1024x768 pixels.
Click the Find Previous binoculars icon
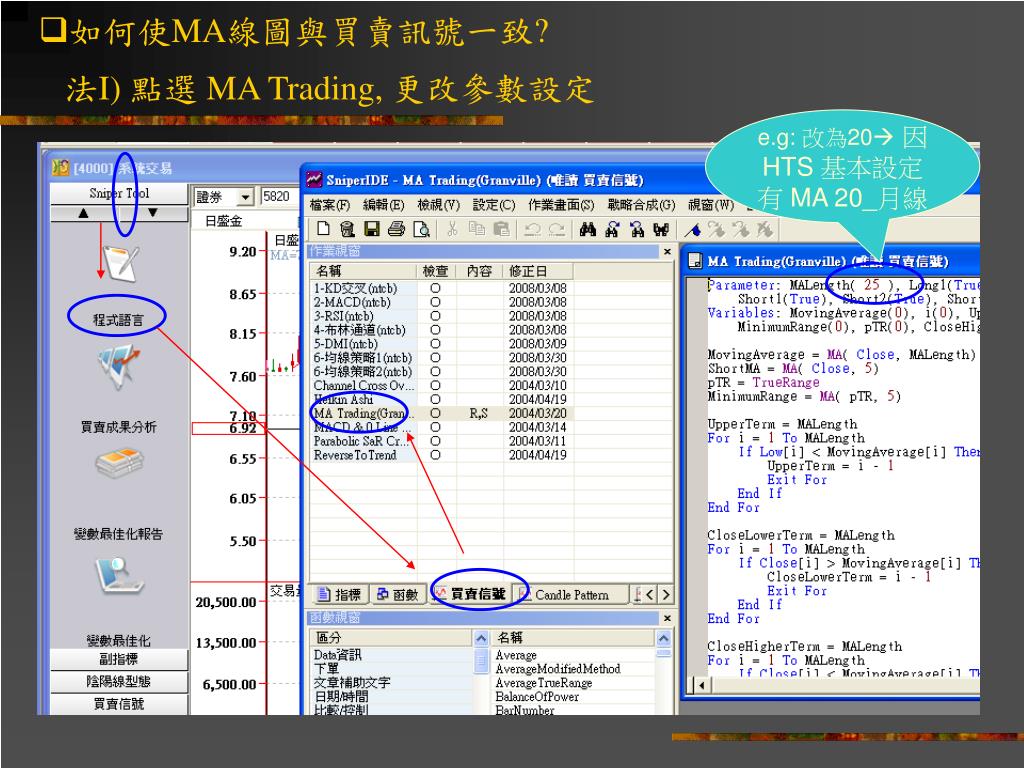click(x=637, y=229)
